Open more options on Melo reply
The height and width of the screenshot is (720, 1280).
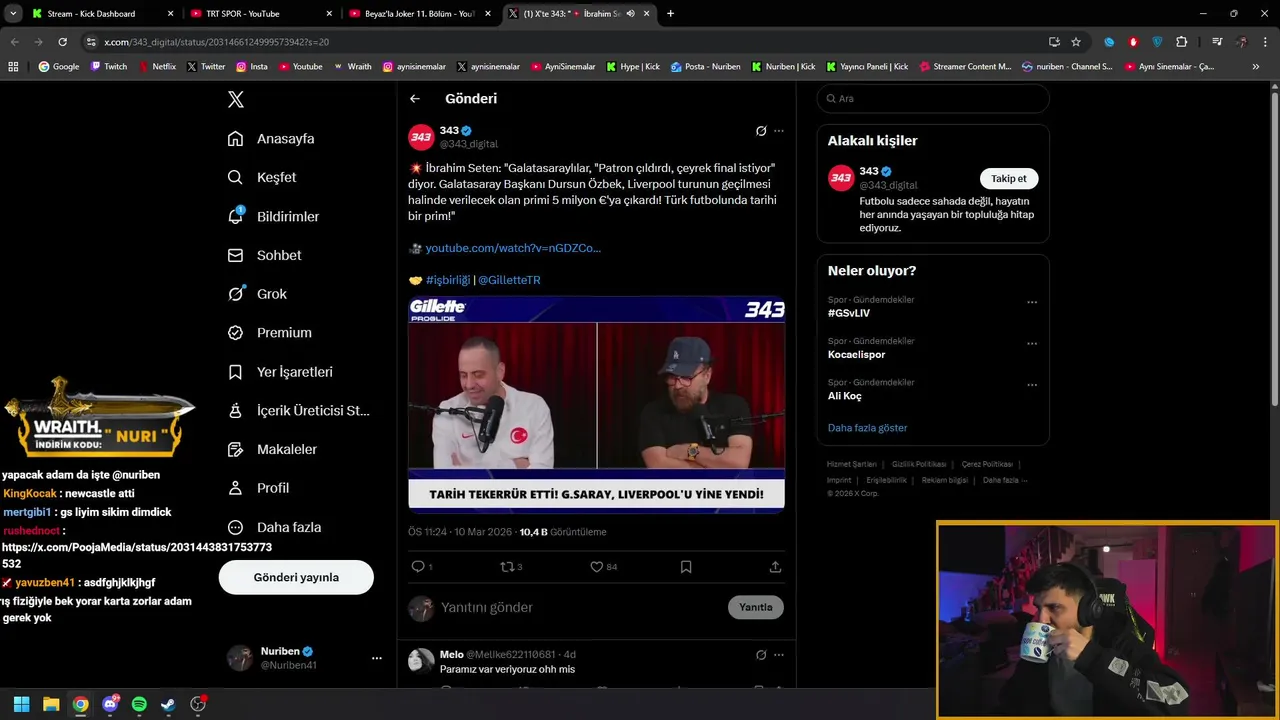779,655
